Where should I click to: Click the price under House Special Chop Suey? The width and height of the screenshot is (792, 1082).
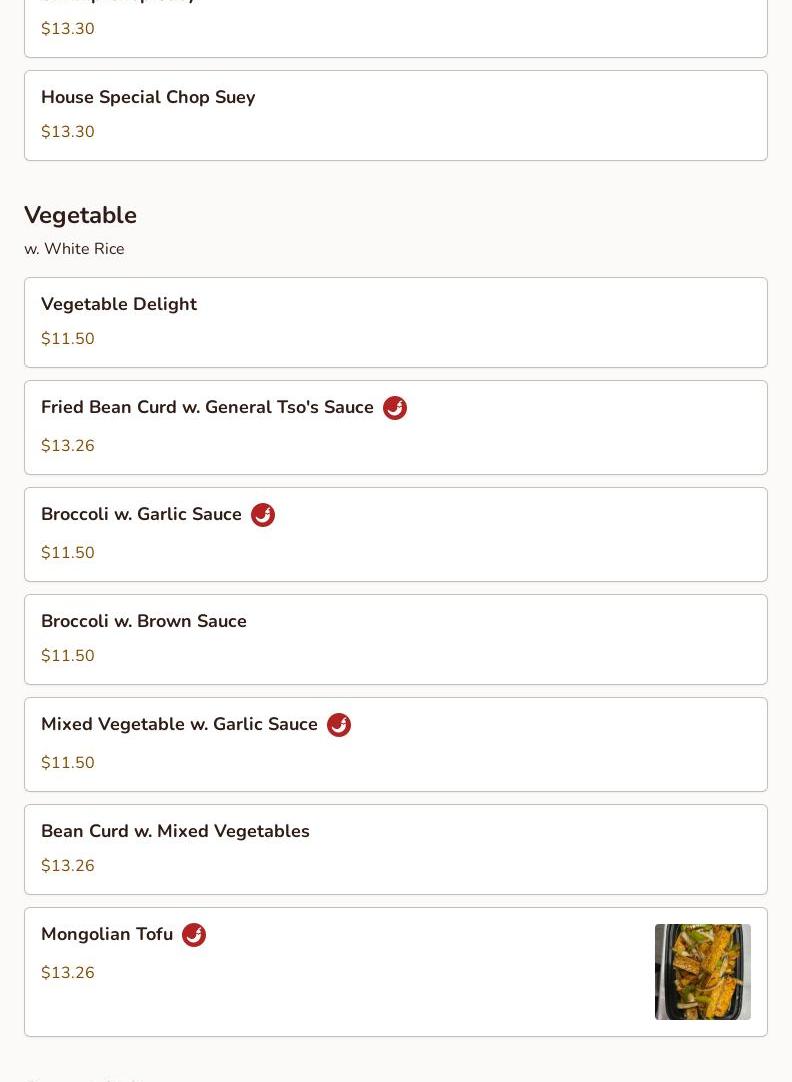pyautogui.click(x=68, y=132)
